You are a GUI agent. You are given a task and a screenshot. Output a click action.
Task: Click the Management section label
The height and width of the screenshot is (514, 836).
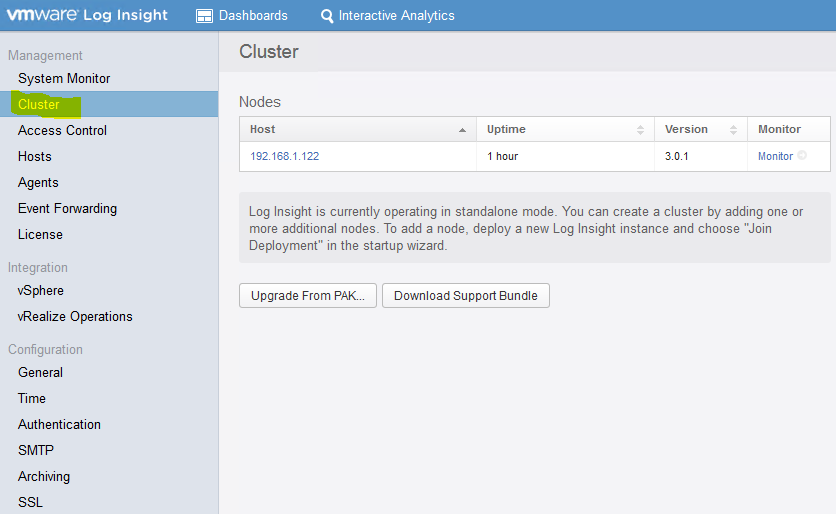point(45,55)
